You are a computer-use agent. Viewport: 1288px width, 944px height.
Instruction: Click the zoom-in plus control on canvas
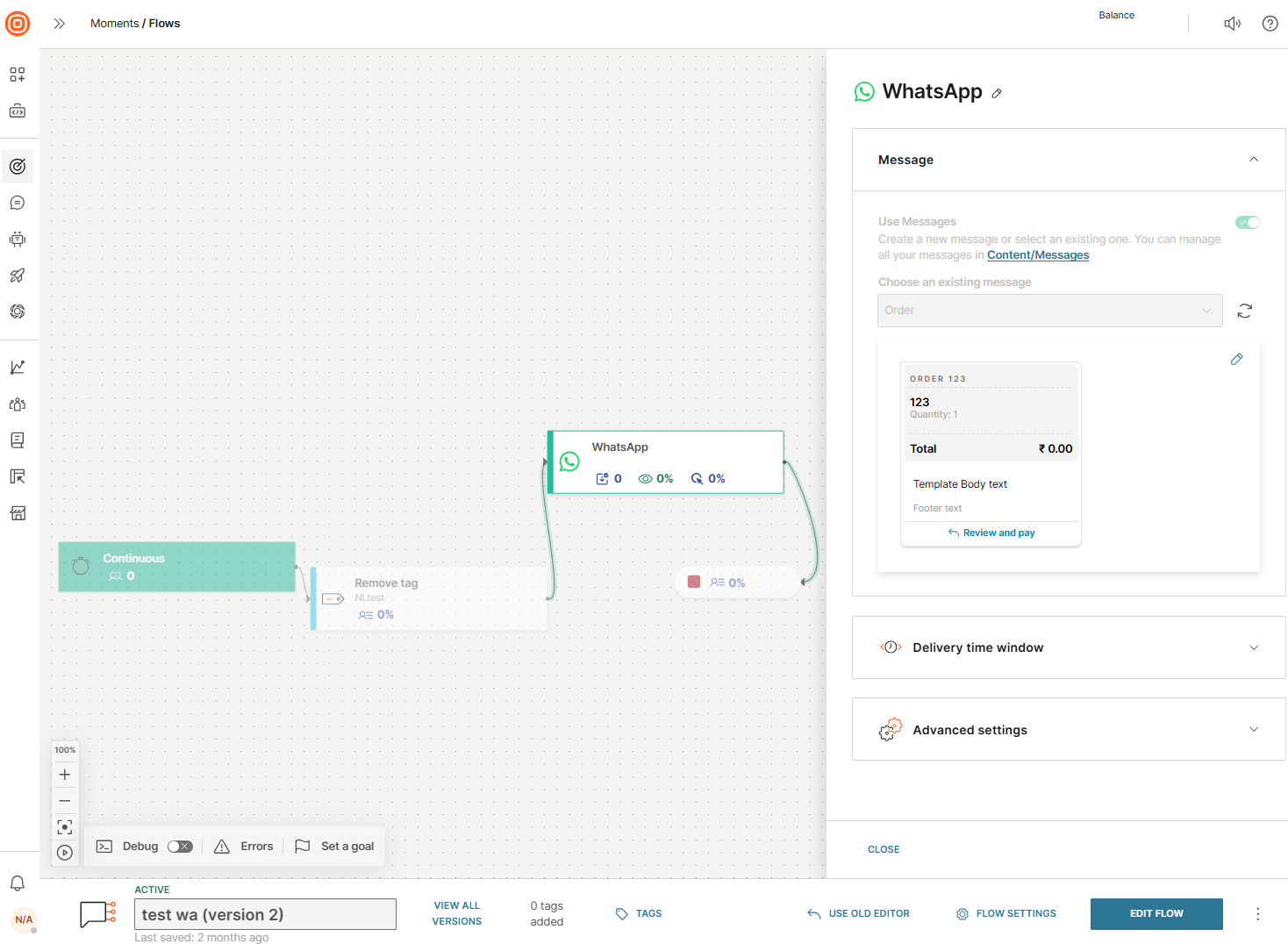tap(64, 775)
